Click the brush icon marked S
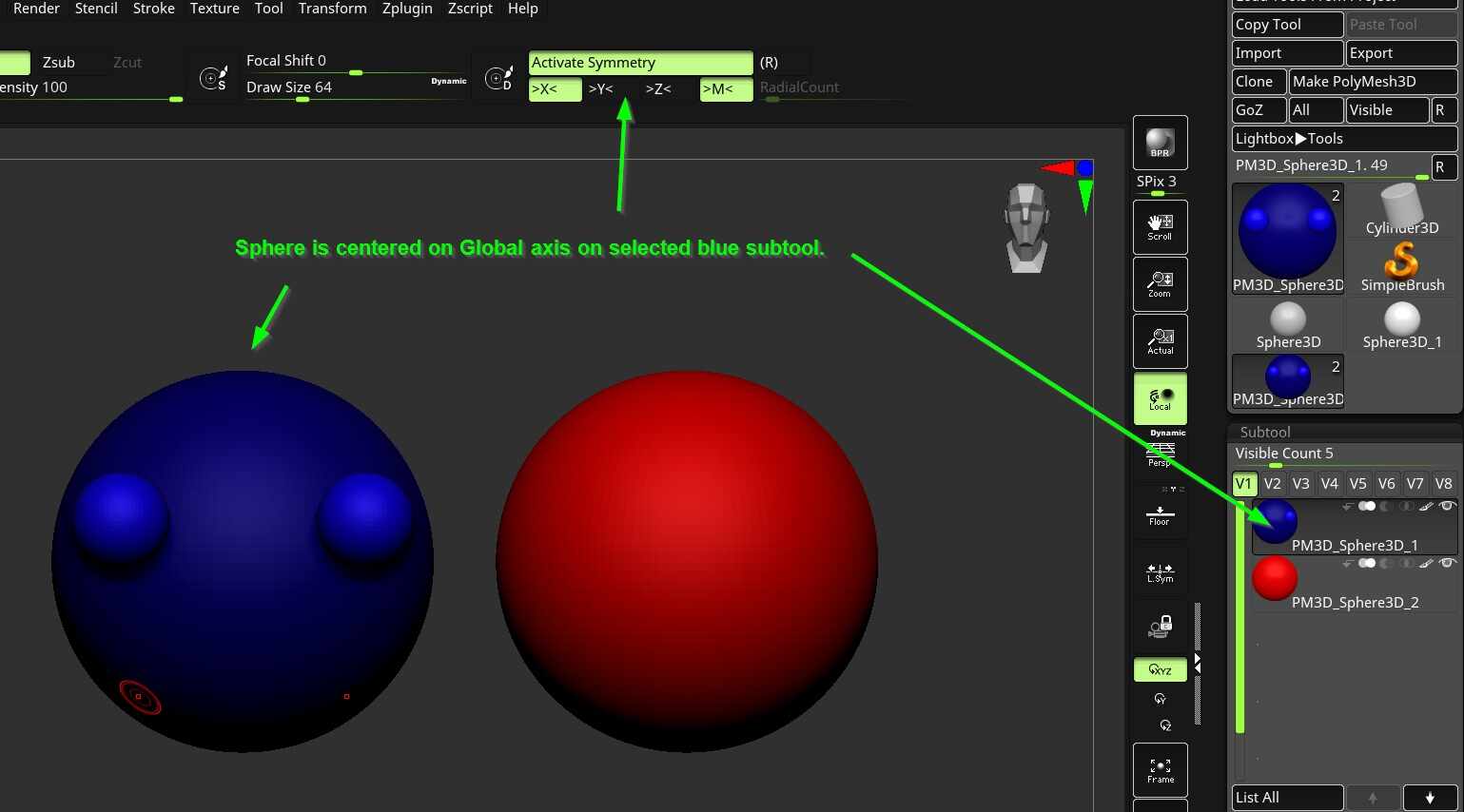The image size is (1464, 812). (x=213, y=77)
